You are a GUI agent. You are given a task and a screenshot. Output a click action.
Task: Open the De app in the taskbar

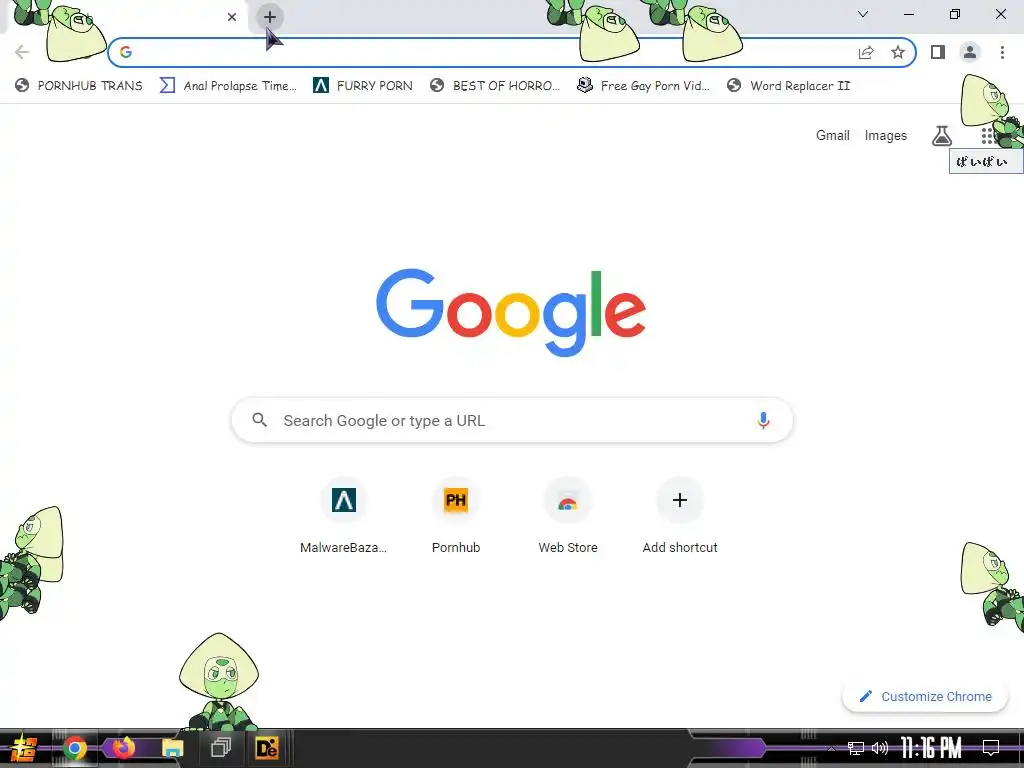click(x=266, y=748)
